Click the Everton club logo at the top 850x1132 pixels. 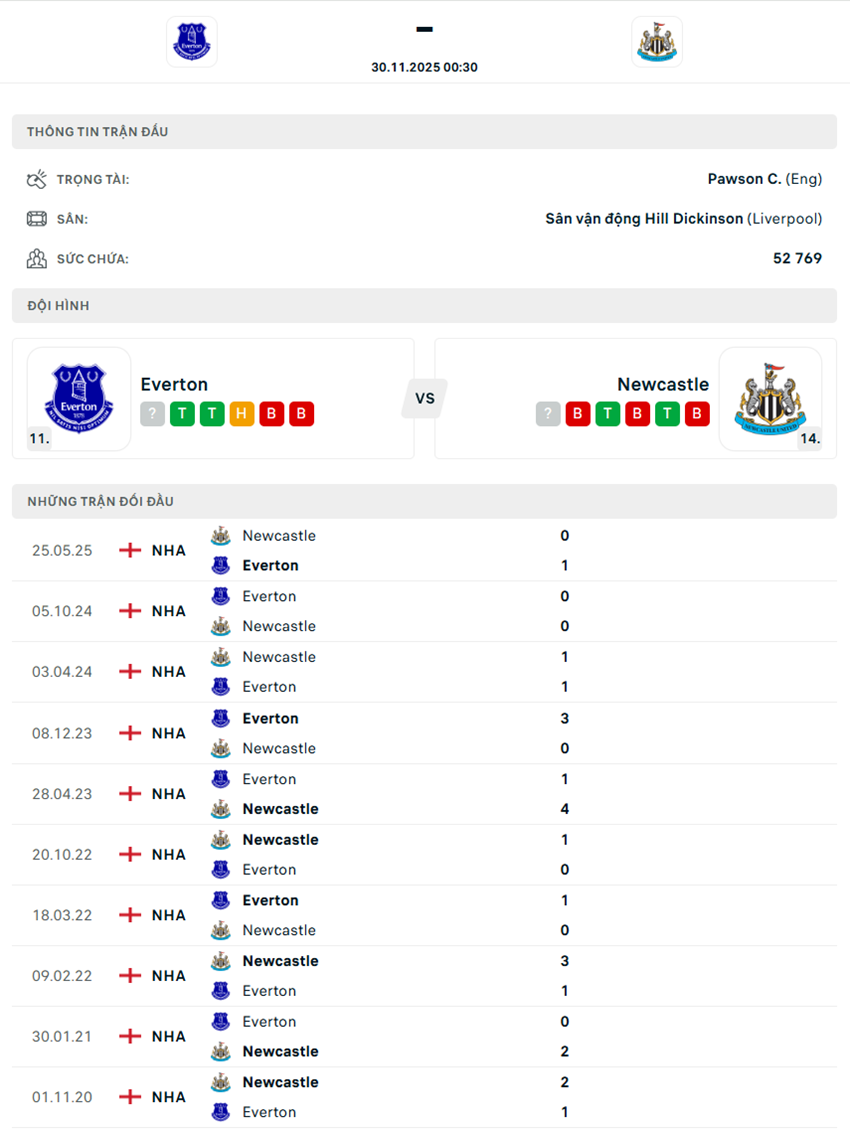191,41
